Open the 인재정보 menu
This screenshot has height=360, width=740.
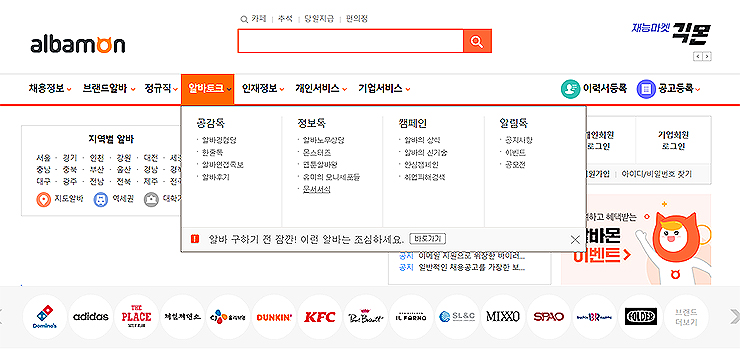tap(263, 88)
